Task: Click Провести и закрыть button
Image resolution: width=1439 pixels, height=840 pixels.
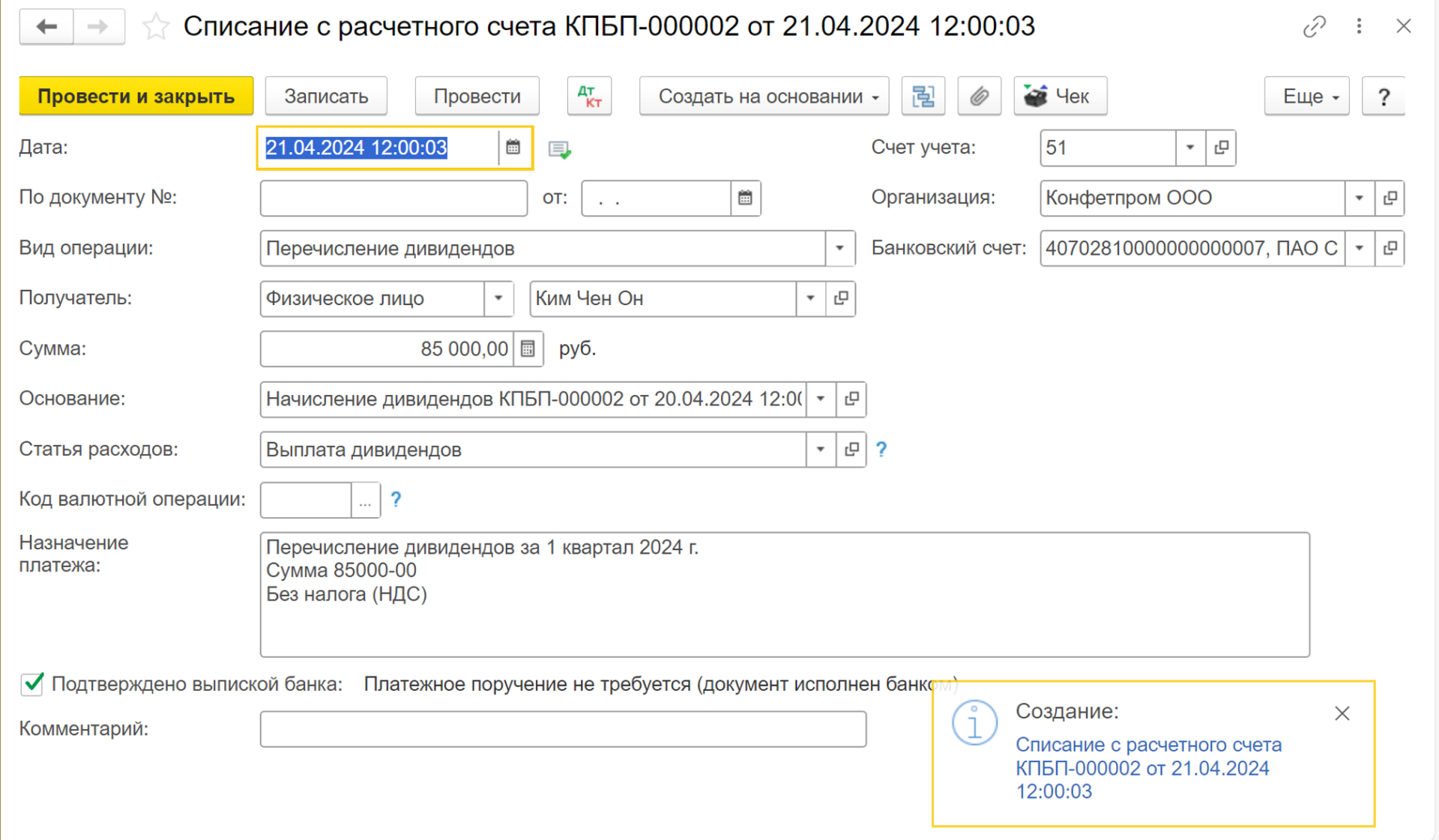Action: pos(136,97)
